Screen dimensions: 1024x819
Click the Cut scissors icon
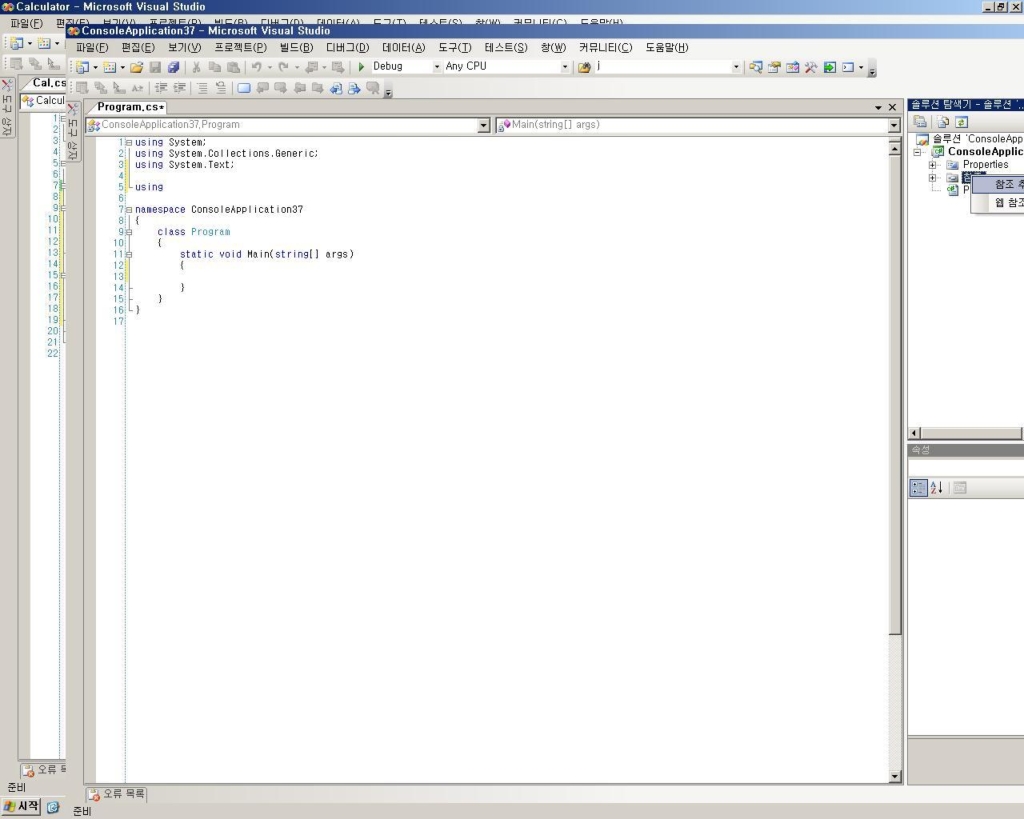coord(196,67)
